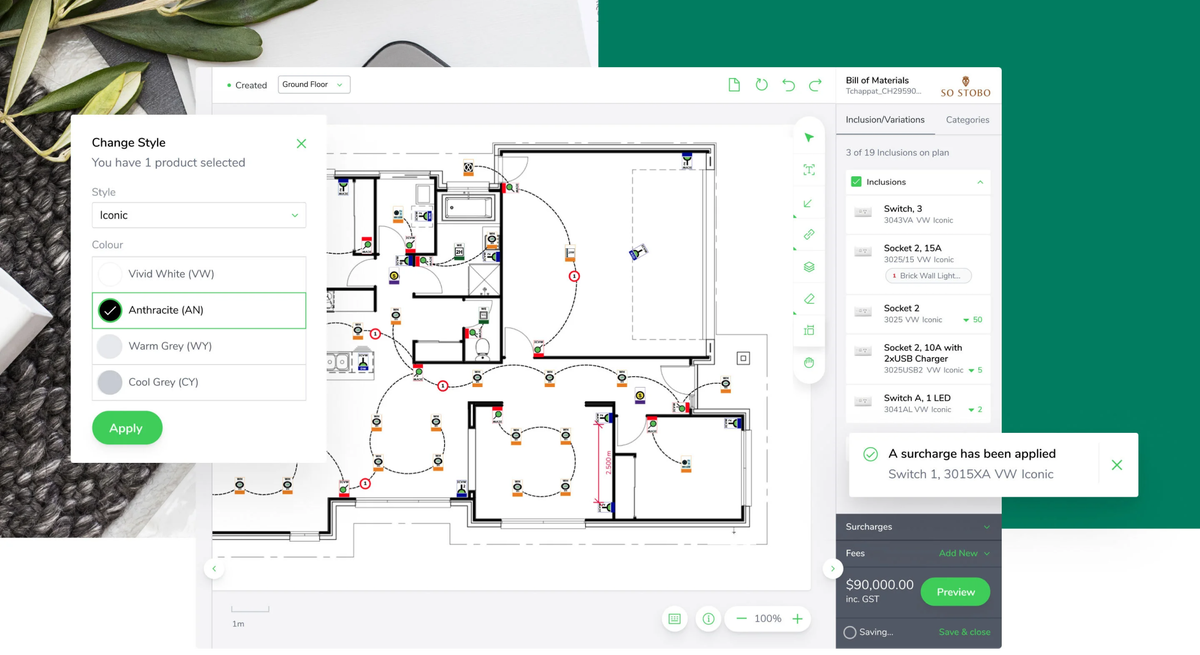Click the Socket 2 3025 VW Iconic row
Viewport: 1200px width, 655px height.
(x=918, y=314)
